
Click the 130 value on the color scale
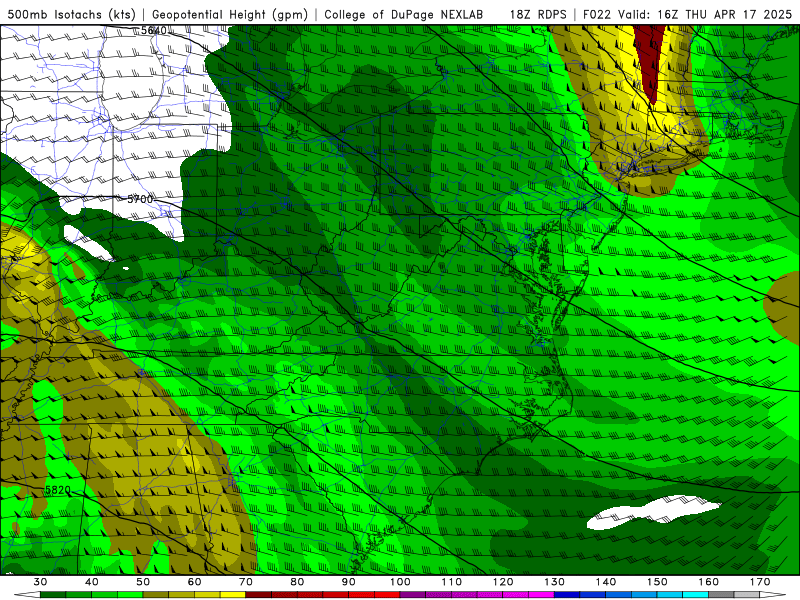click(555, 582)
